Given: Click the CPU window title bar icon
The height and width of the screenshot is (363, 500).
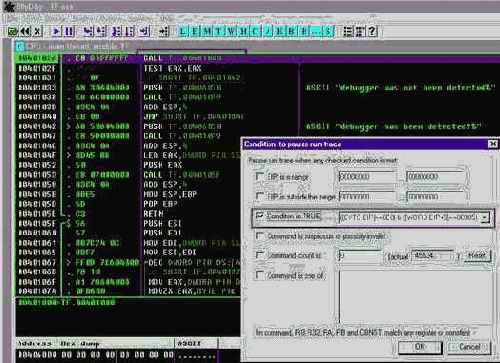Looking at the screenshot, I should (x=20, y=46).
